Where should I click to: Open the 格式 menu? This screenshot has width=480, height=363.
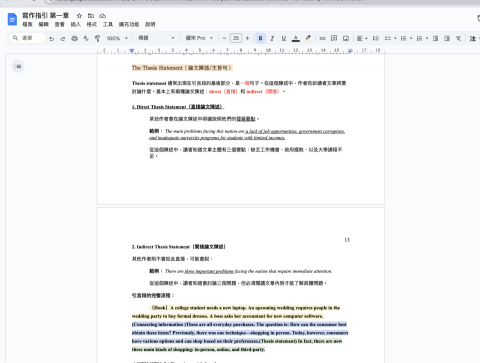[x=92, y=24]
